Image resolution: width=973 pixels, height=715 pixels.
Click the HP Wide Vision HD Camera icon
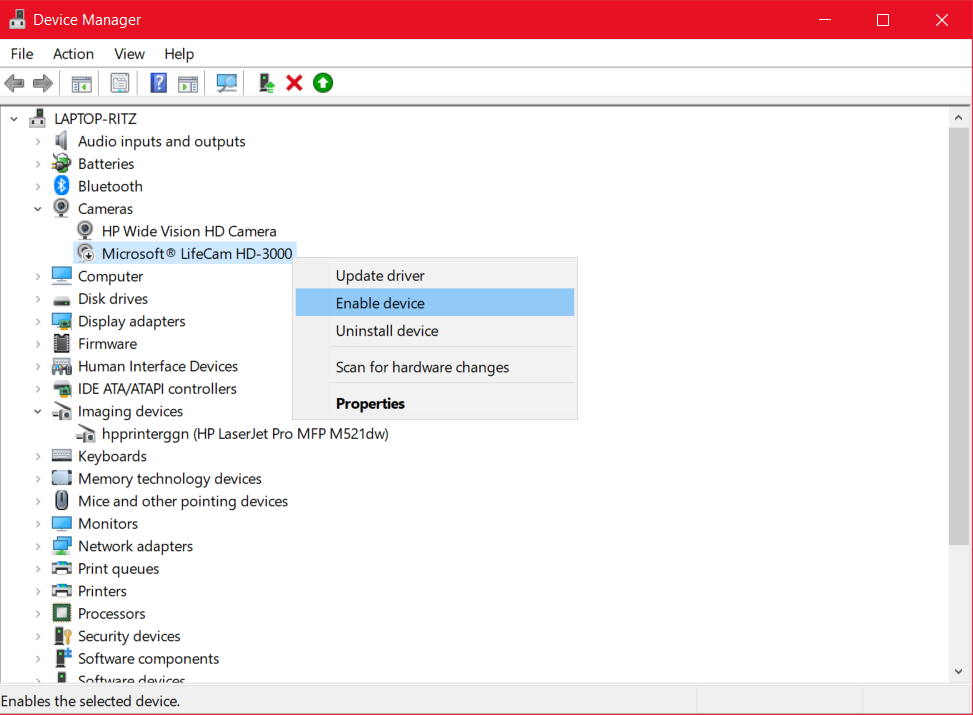tap(86, 231)
